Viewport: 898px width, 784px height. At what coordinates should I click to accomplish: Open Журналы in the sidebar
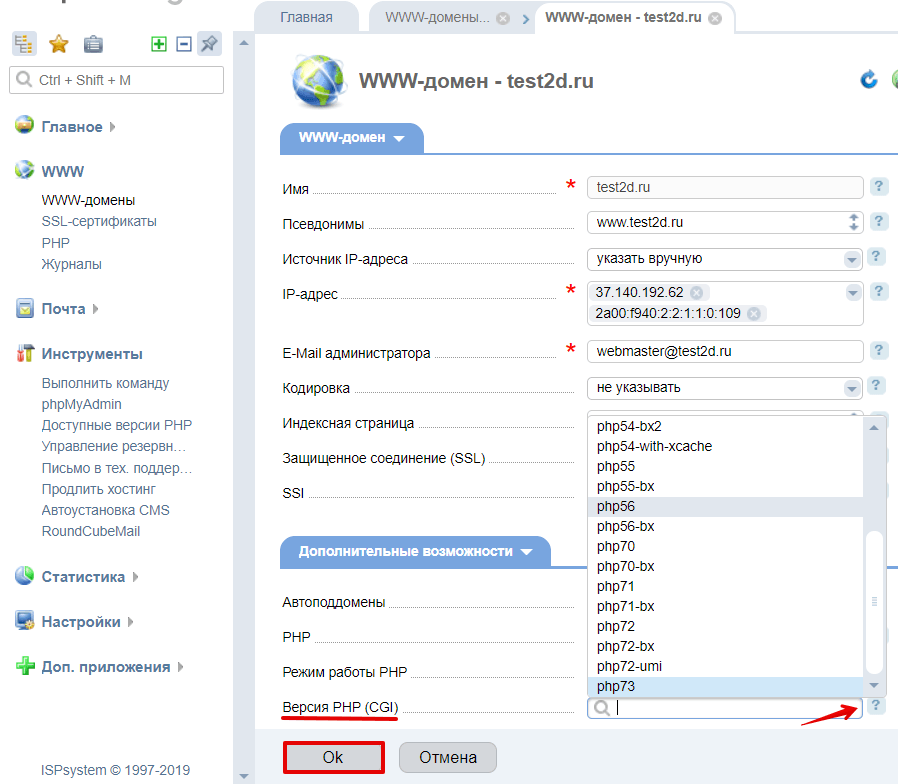tap(72, 264)
